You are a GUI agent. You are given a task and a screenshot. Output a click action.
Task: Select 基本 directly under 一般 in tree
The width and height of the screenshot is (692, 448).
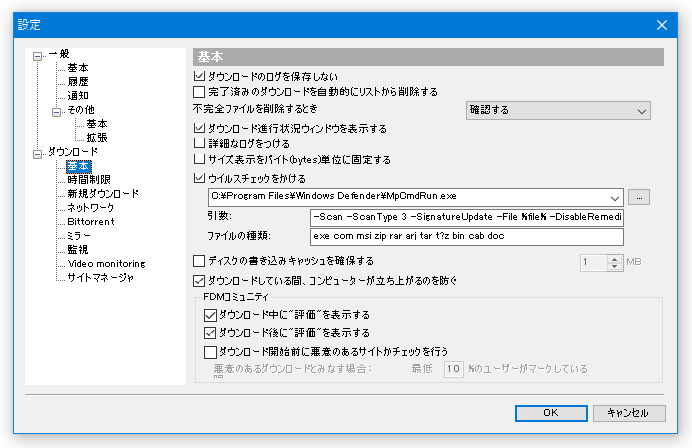point(78,68)
